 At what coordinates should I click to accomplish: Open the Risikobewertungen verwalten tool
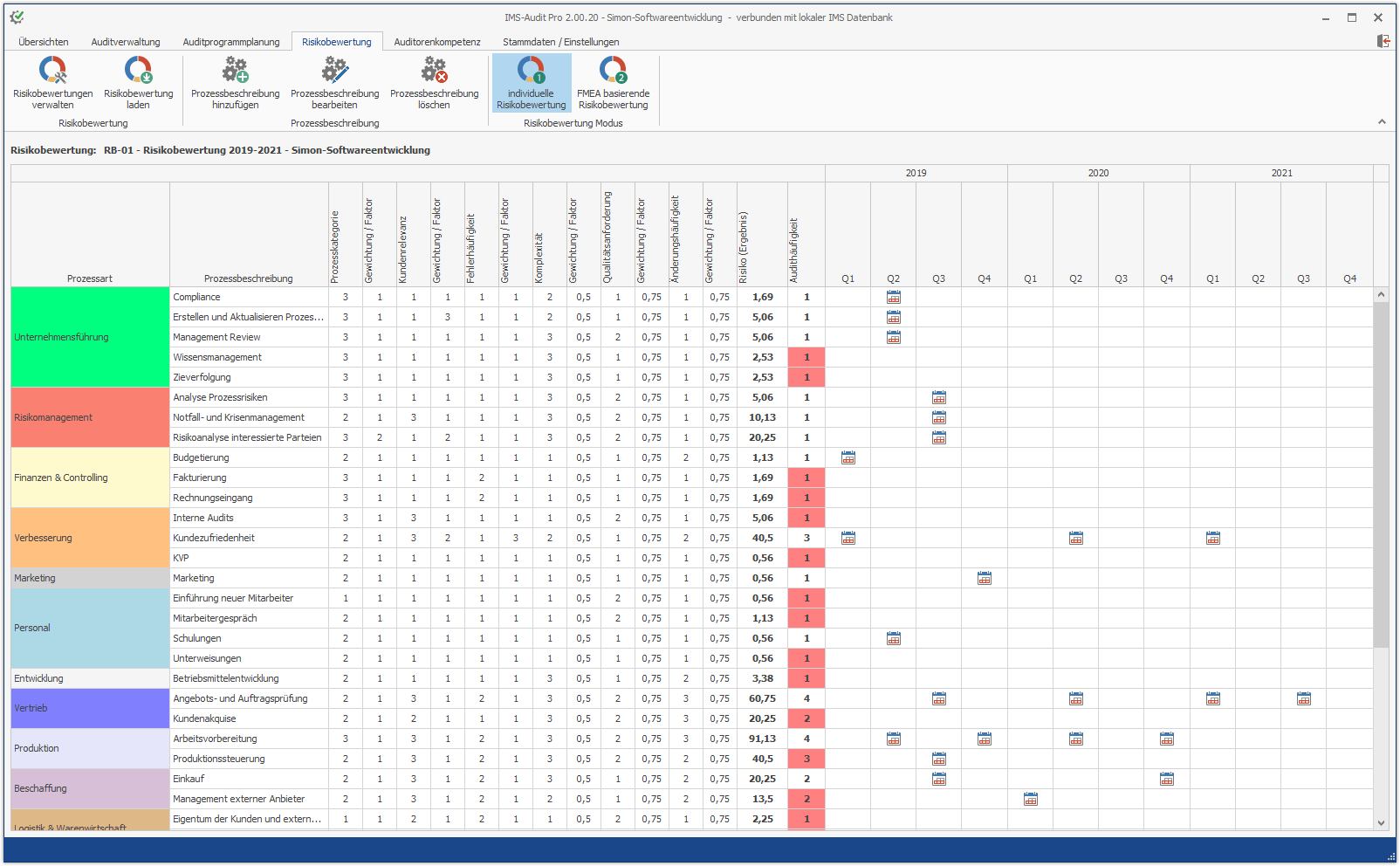pyautogui.click(x=53, y=83)
